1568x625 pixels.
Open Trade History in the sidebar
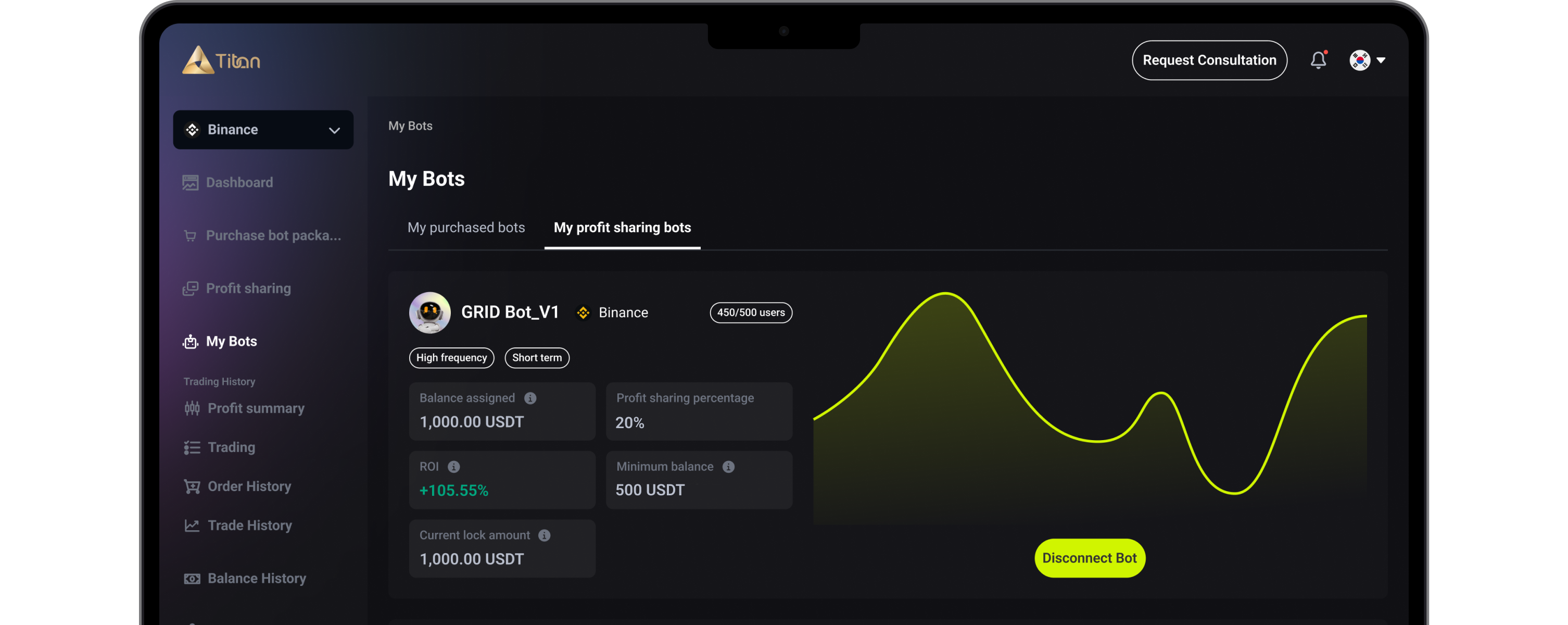[x=249, y=525]
